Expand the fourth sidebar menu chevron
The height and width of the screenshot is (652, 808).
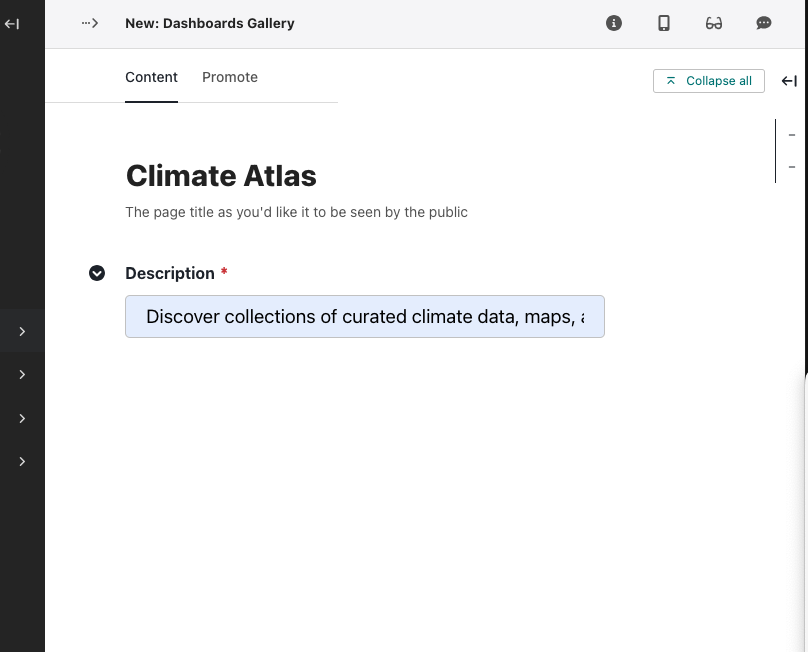[x=22, y=462]
